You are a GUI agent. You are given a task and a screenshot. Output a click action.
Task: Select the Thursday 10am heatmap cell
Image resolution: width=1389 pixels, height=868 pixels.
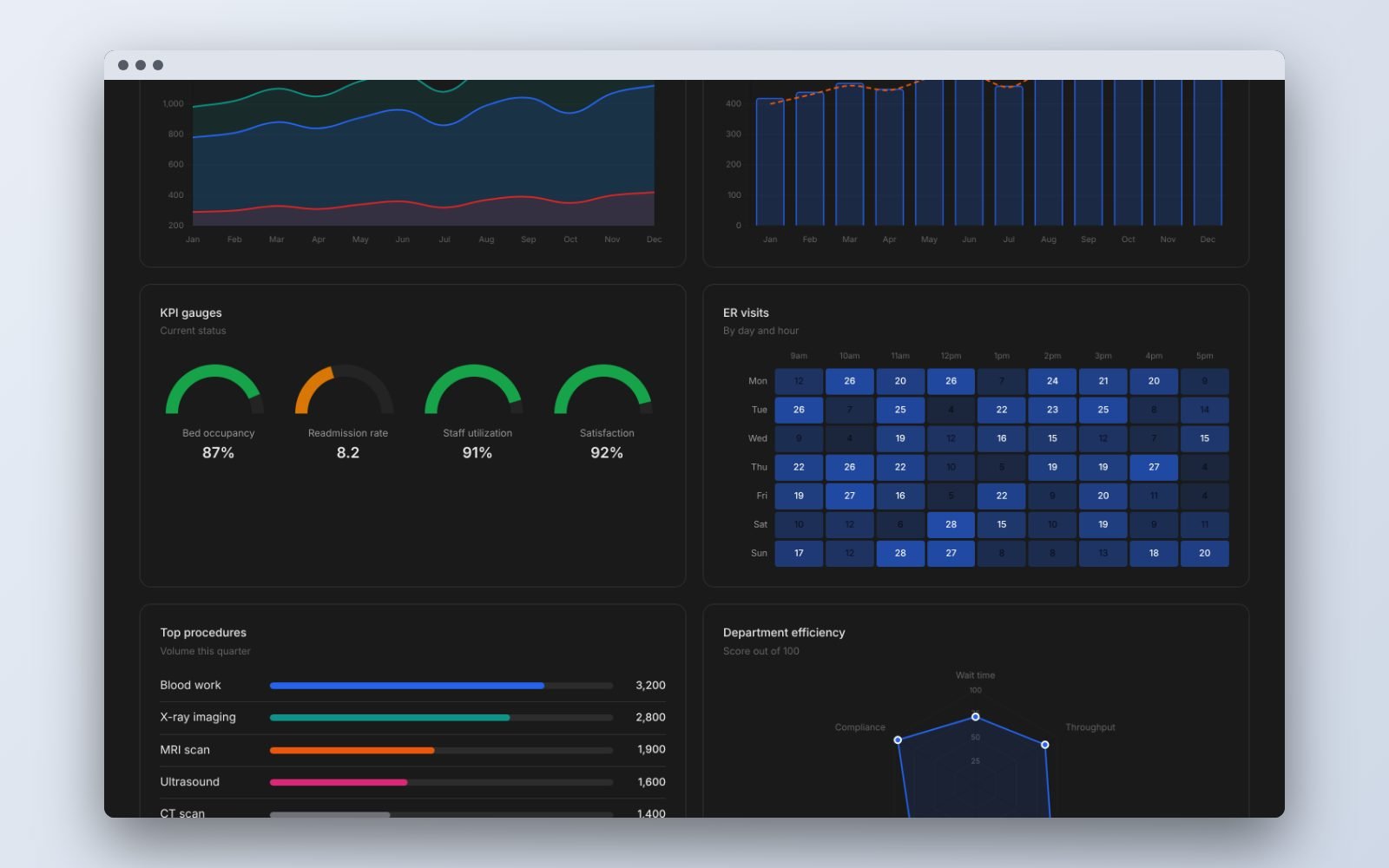pos(849,467)
